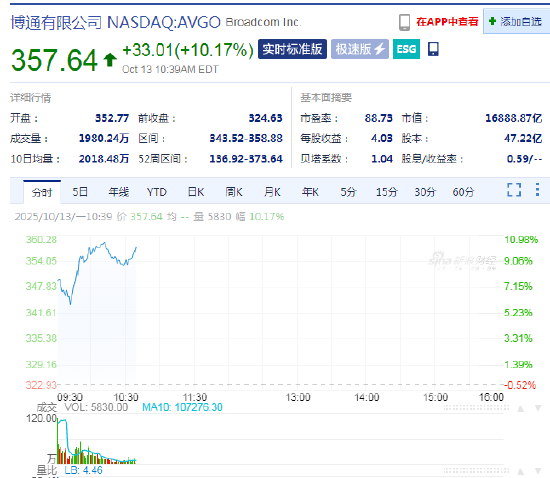
Task: Click the 成交量 value 1980.24万
Action: click(104, 139)
